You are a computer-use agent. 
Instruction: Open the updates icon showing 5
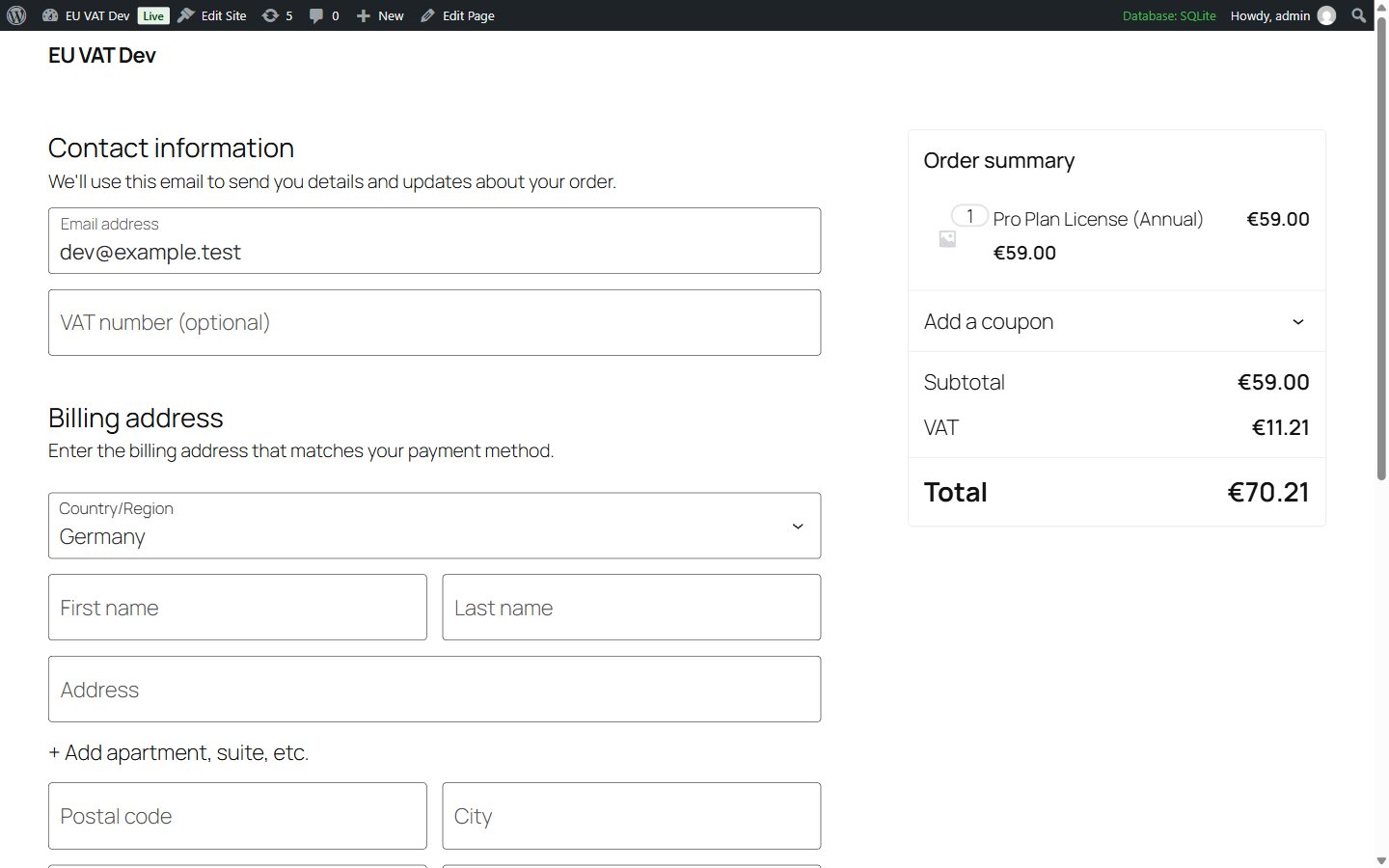(270, 15)
